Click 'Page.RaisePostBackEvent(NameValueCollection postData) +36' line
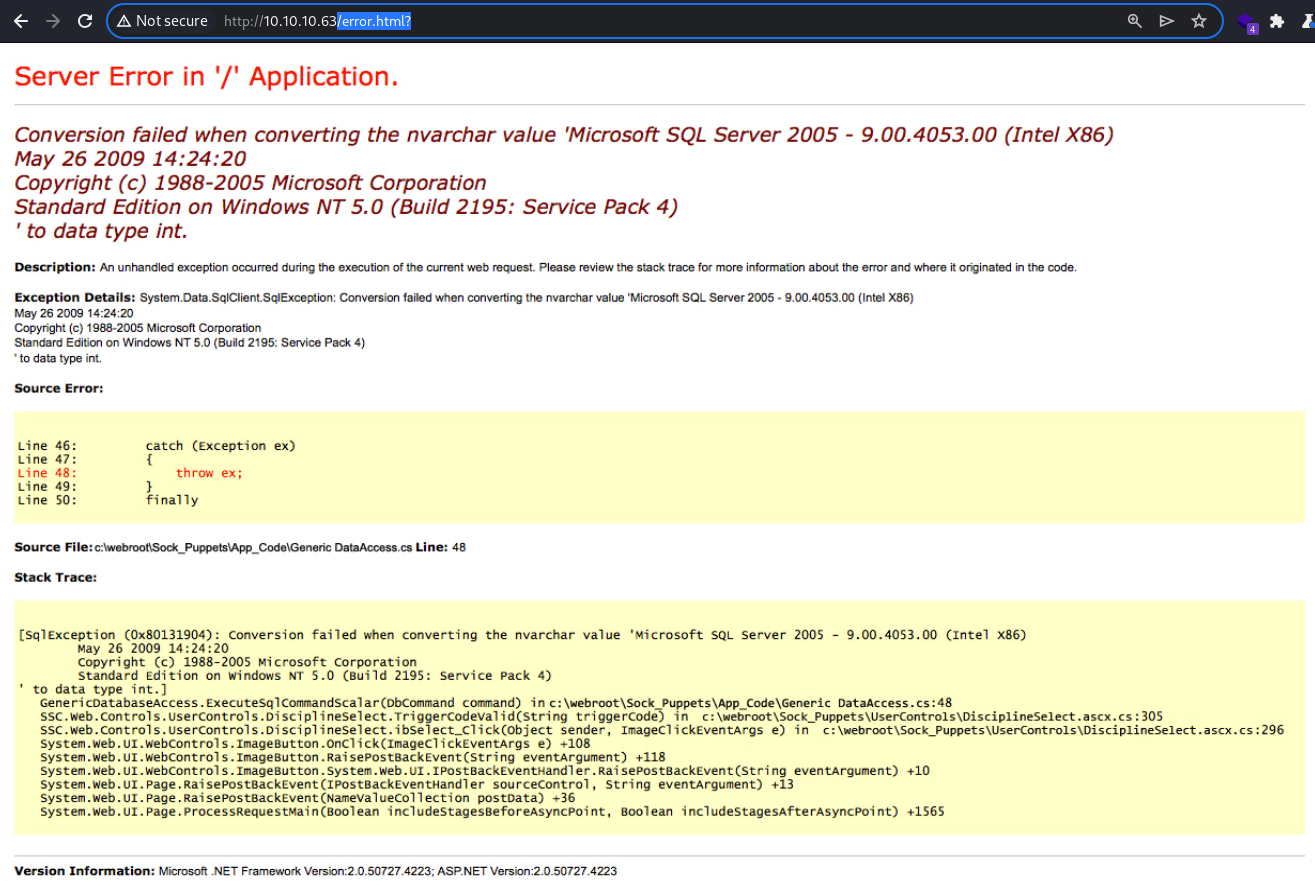This screenshot has width=1315, height=887. pyautogui.click(x=308, y=798)
